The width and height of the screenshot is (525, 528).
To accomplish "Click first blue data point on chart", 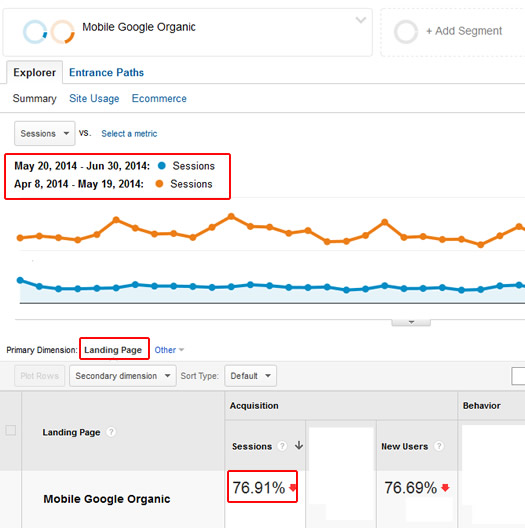I will tap(20, 280).
